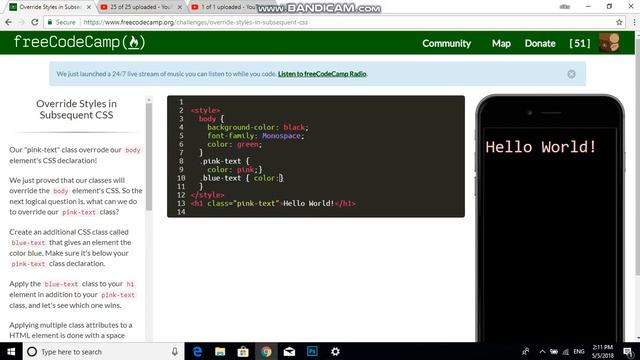
Task: Close the '25 of 25 uploaded' tab
Action: tap(180, 7)
